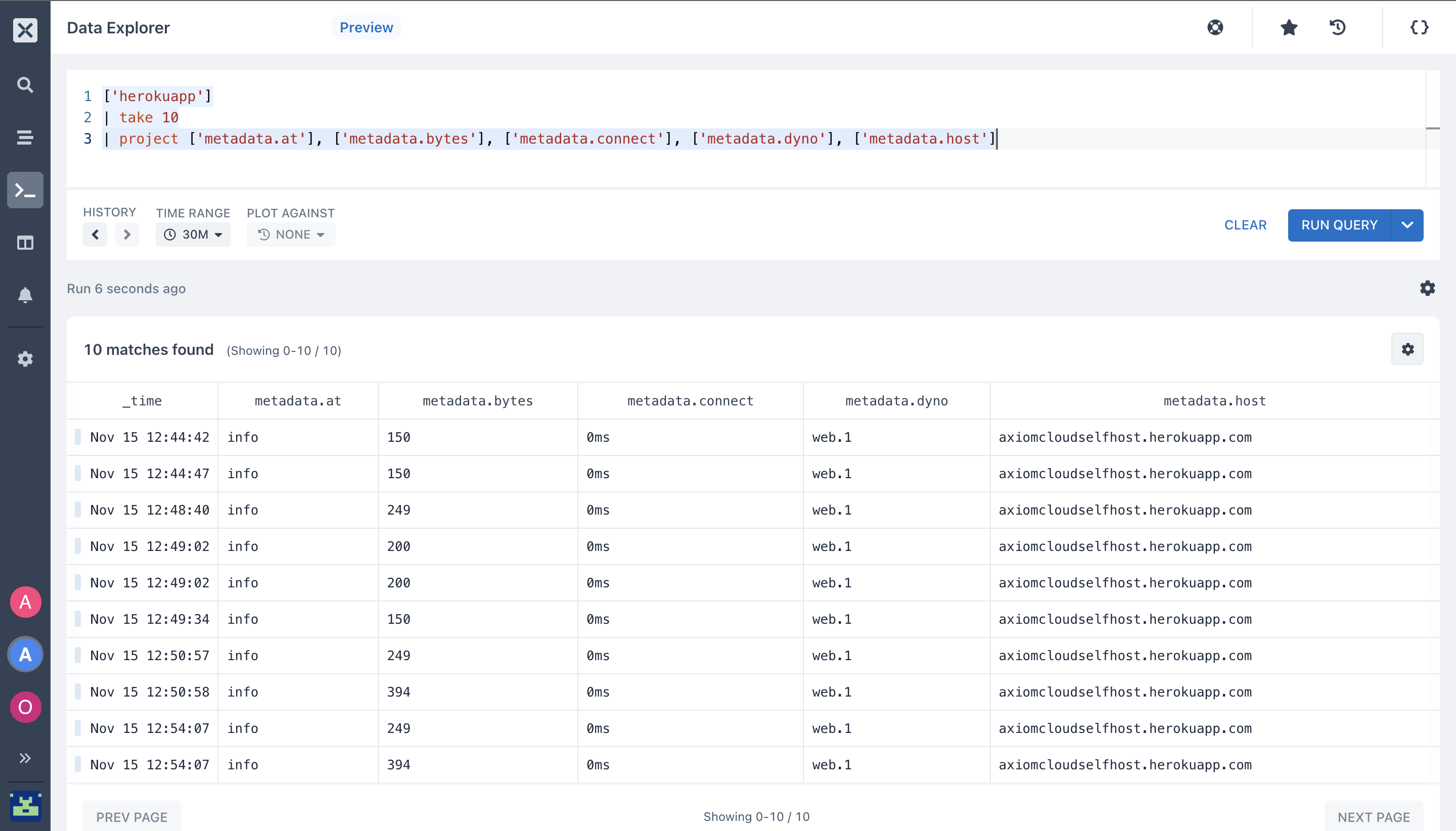
Task: Select the Nov 15 12:48:40 row marker
Action: (78, 510)
